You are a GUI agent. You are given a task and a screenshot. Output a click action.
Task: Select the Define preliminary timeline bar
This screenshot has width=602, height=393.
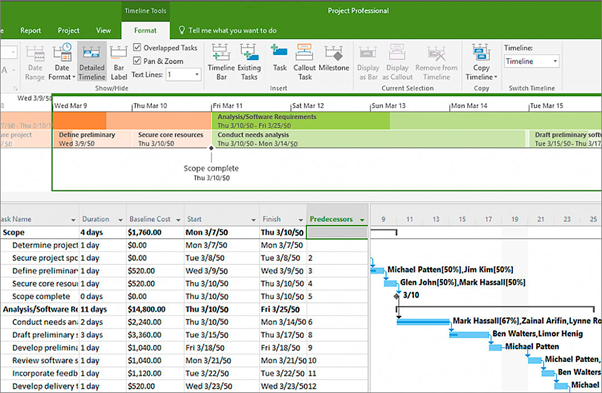click(92, 139)
